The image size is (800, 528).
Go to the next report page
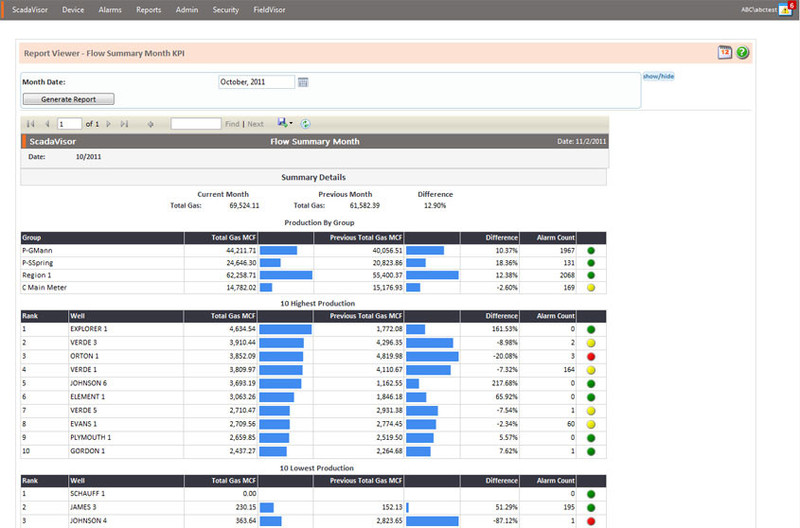pyautogui.click(x=109, y=124)
